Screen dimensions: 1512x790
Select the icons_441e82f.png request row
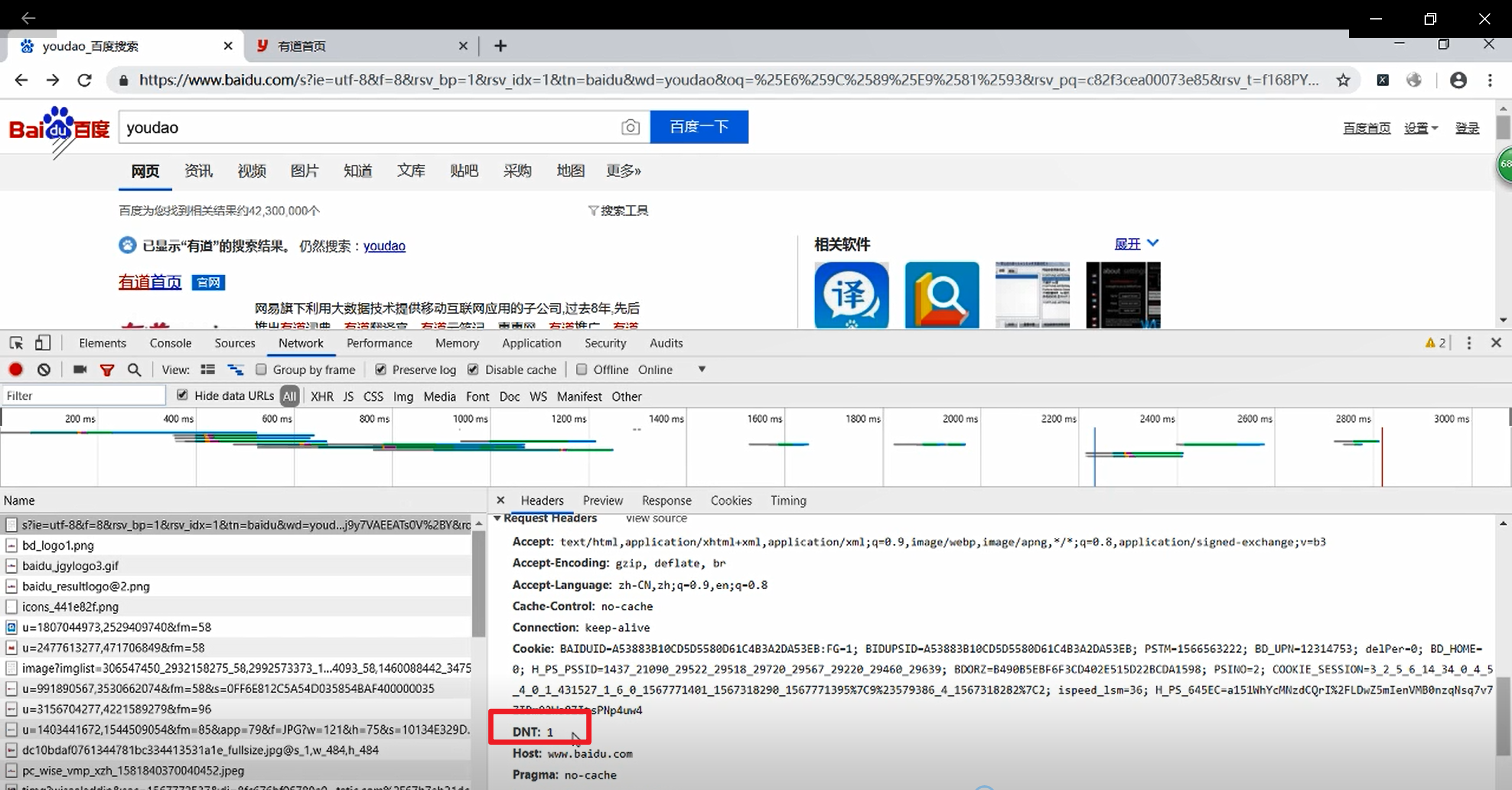click(x=236, y=606)
